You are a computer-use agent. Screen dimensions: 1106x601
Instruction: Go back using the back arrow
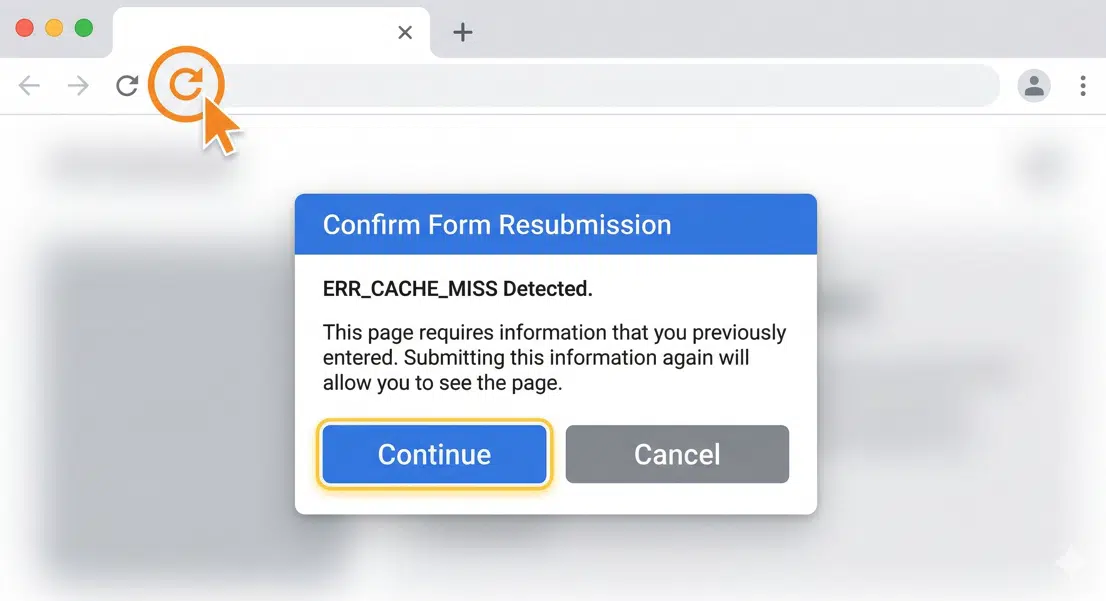click(x=30, y=86)
